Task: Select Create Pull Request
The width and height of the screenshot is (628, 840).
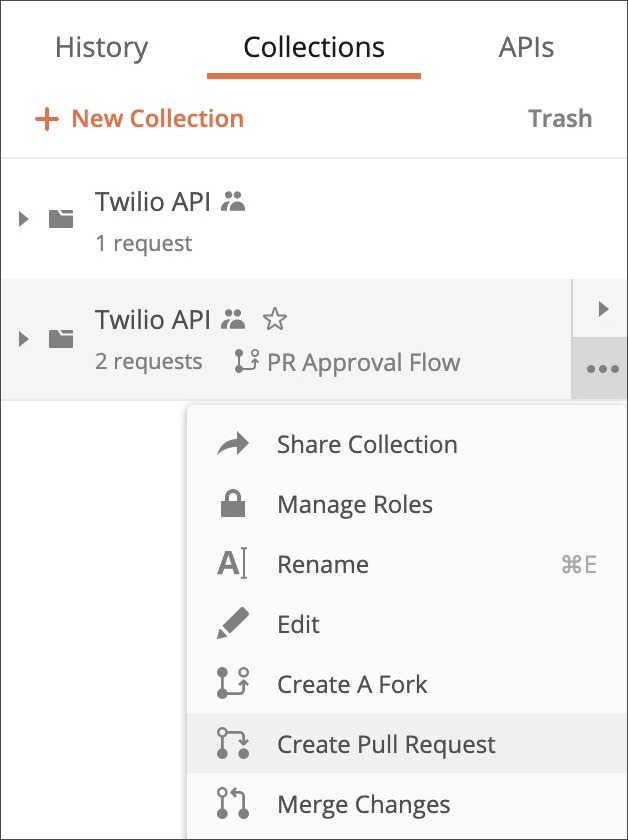Action: click(407, 745)
